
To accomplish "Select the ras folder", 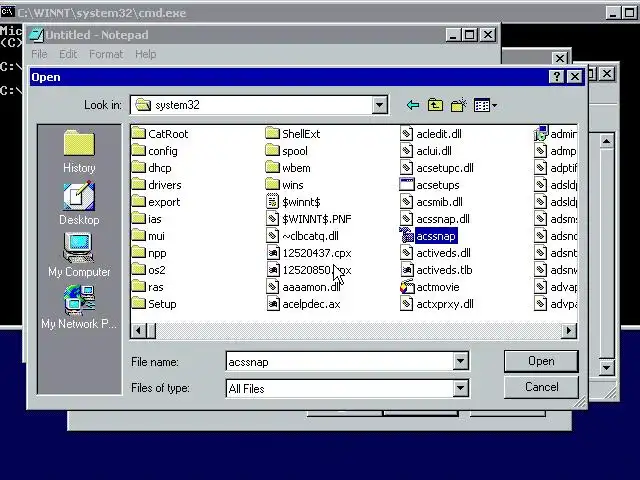I will coord(148,287).
